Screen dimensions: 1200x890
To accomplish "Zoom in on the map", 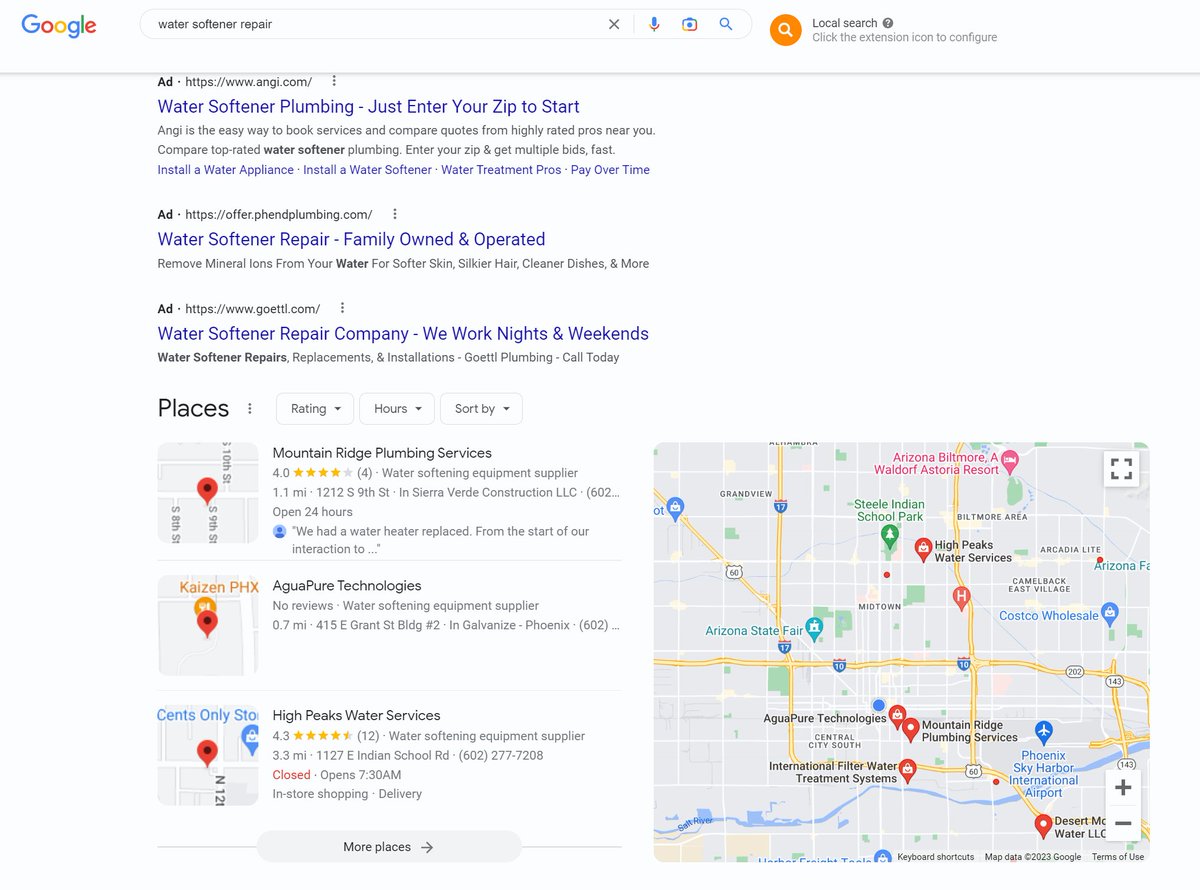I will click(x=1123, y=788).
